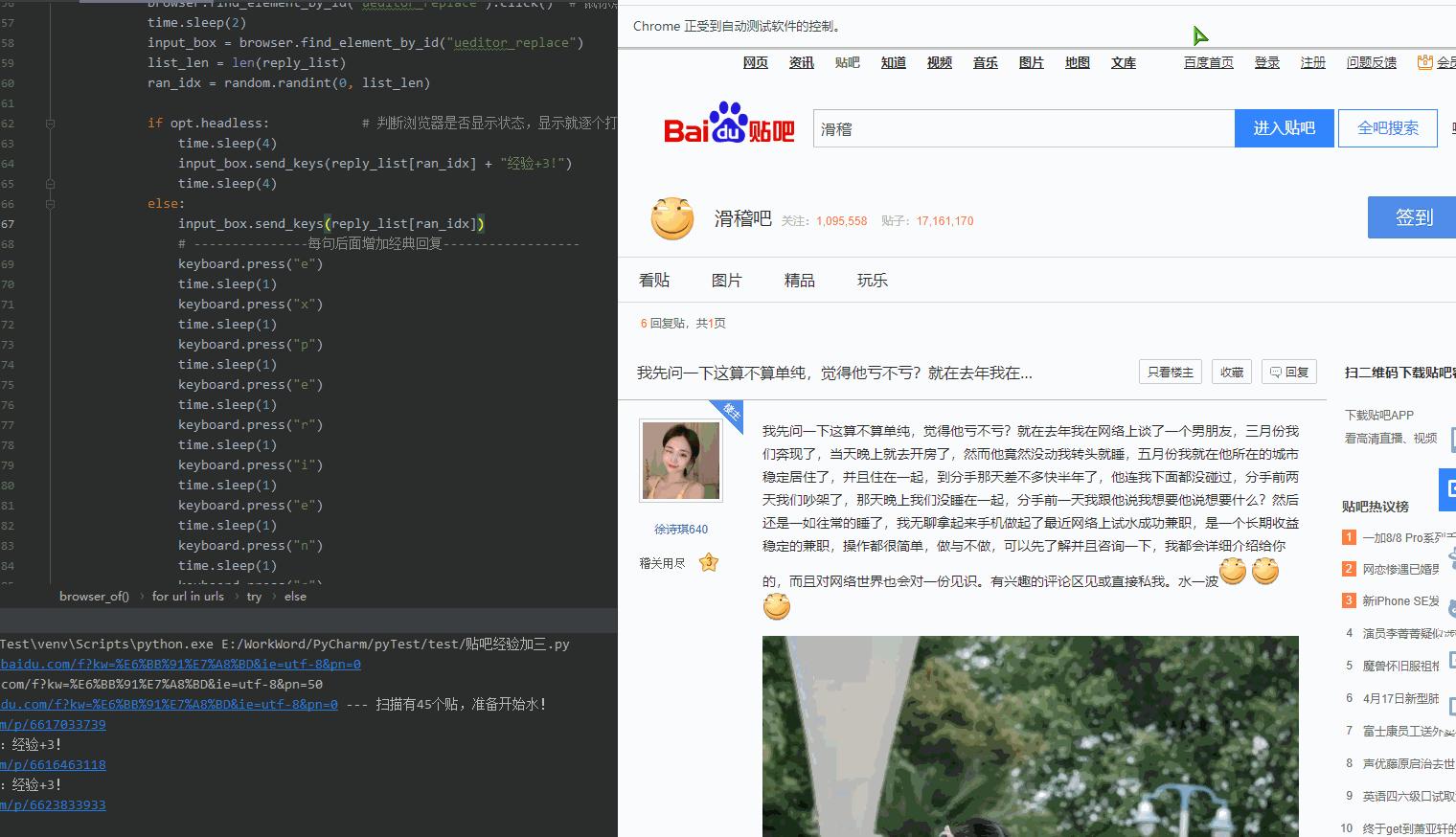Click the fold arrow at line 65
This screenshot has height=837, width=1456.
[x=50, y=183]
